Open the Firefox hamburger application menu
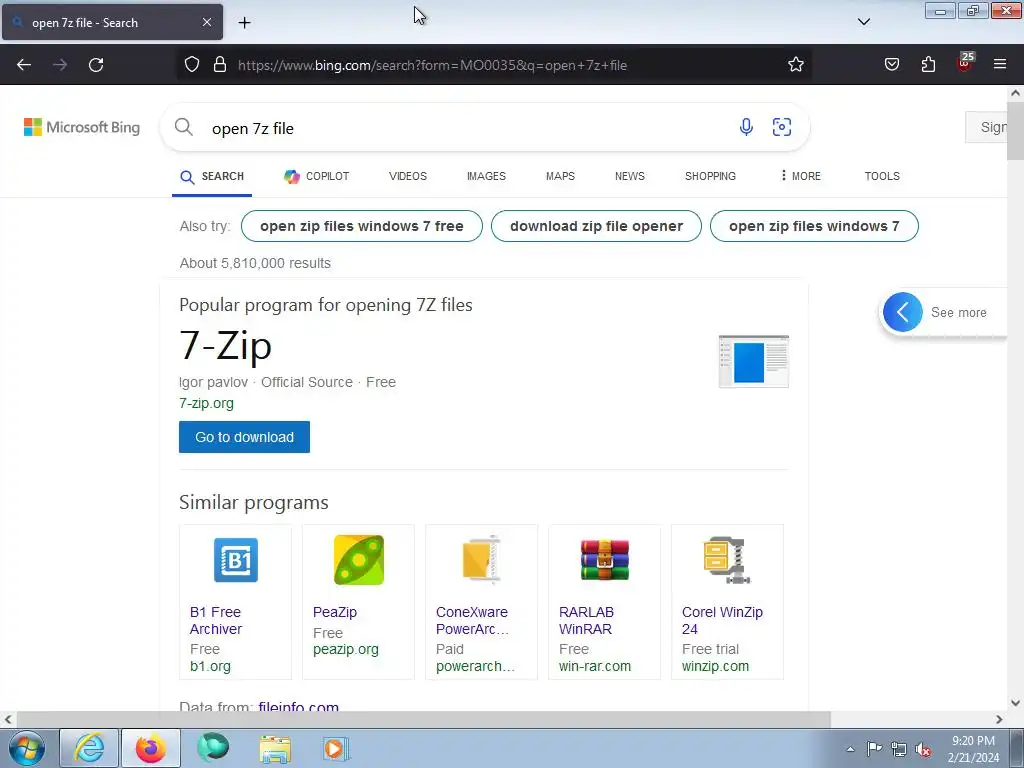This screenshot has height=768, width=1024. (x=1000, y=65)
